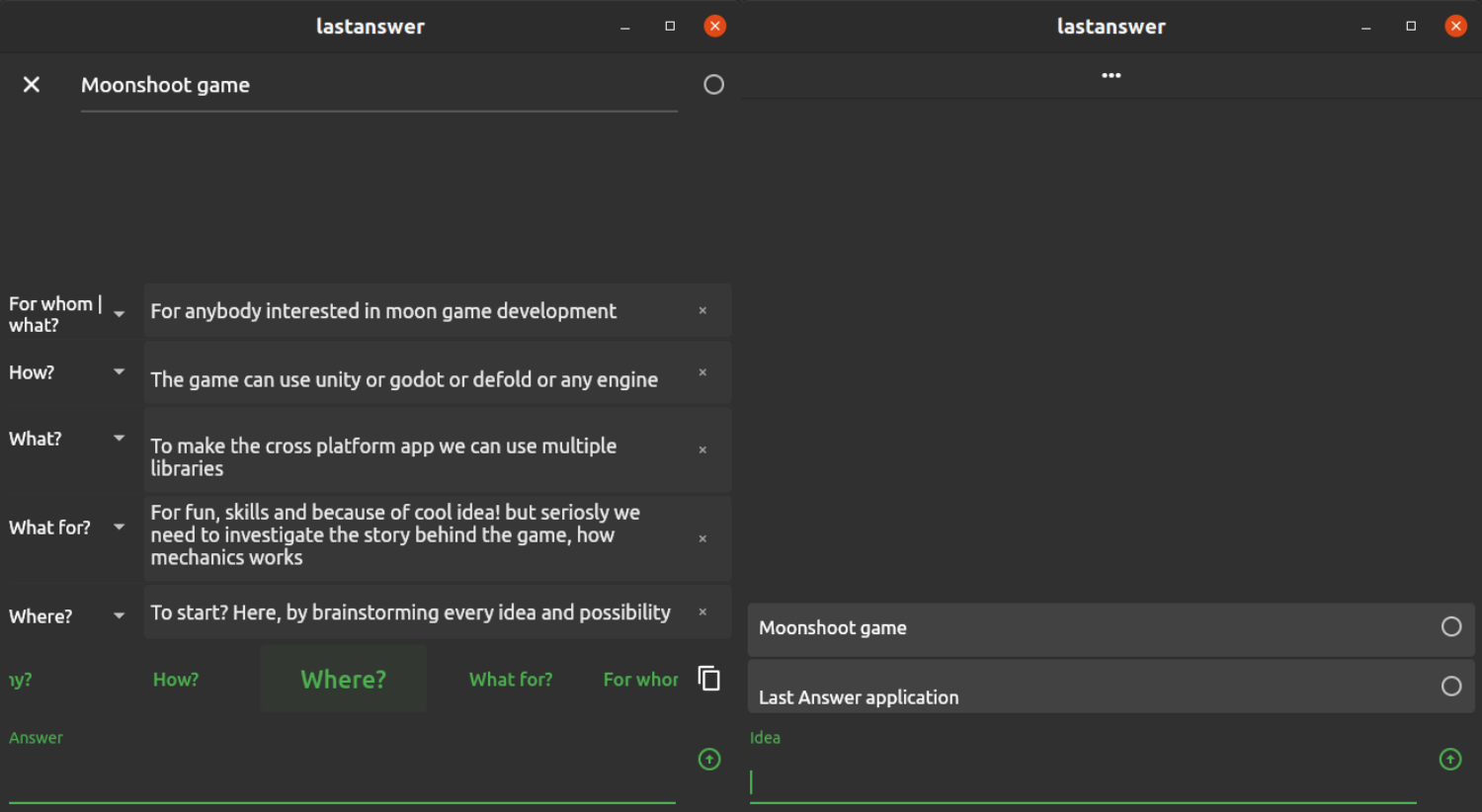This screenshot has height=812, width=1482.
Task: Edit the Moonshoot game title field
Action: [379, 86]
